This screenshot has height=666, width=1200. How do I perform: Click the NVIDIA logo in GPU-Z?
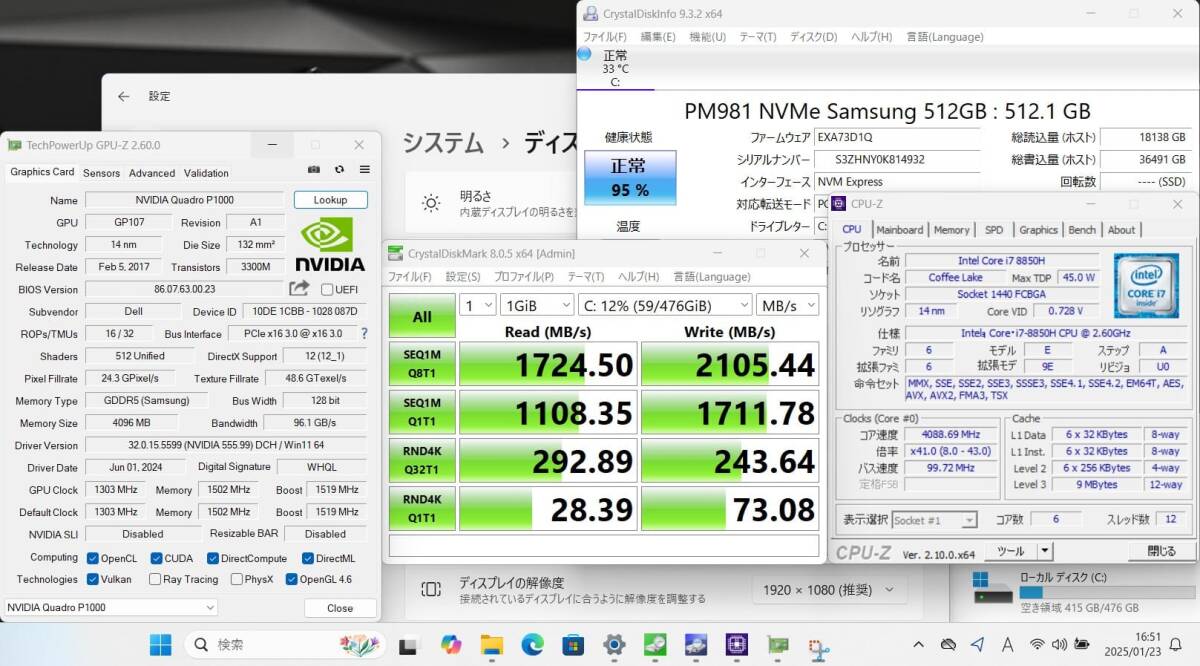(330, 245)
